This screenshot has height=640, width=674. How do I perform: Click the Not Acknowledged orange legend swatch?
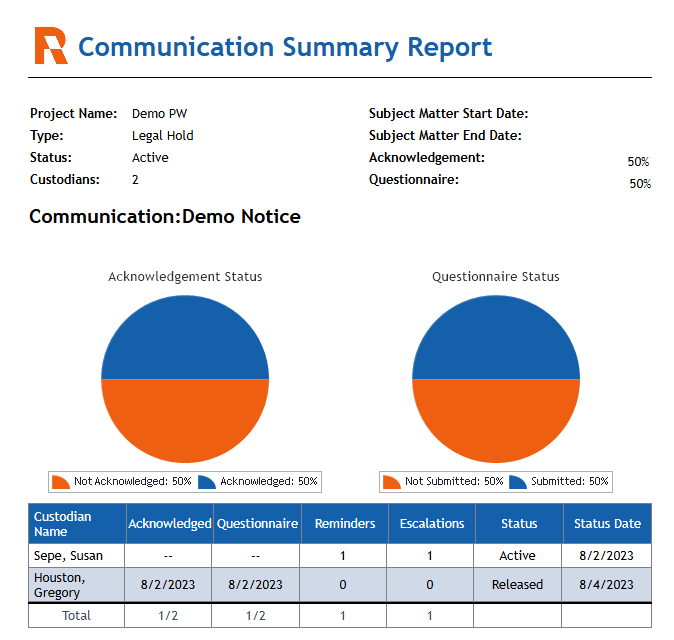click(61, 482)
